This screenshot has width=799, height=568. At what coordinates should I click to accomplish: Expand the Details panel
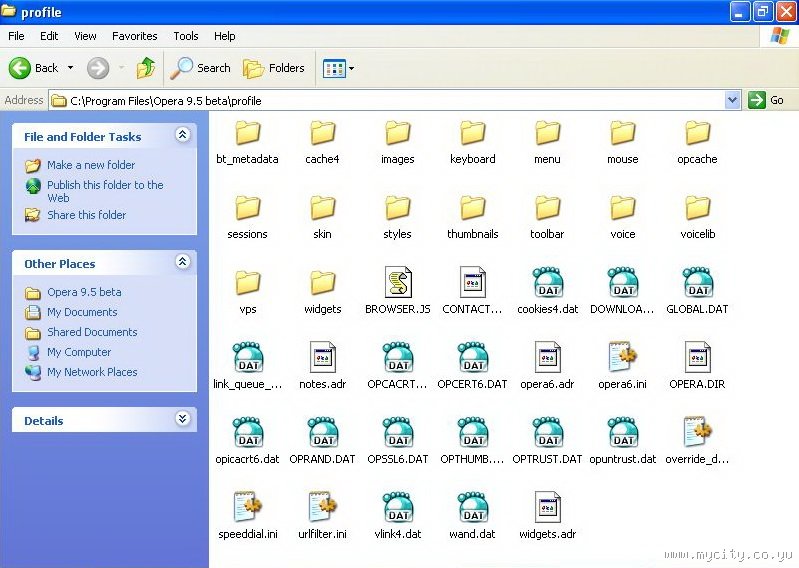click(x=182, y=419)
